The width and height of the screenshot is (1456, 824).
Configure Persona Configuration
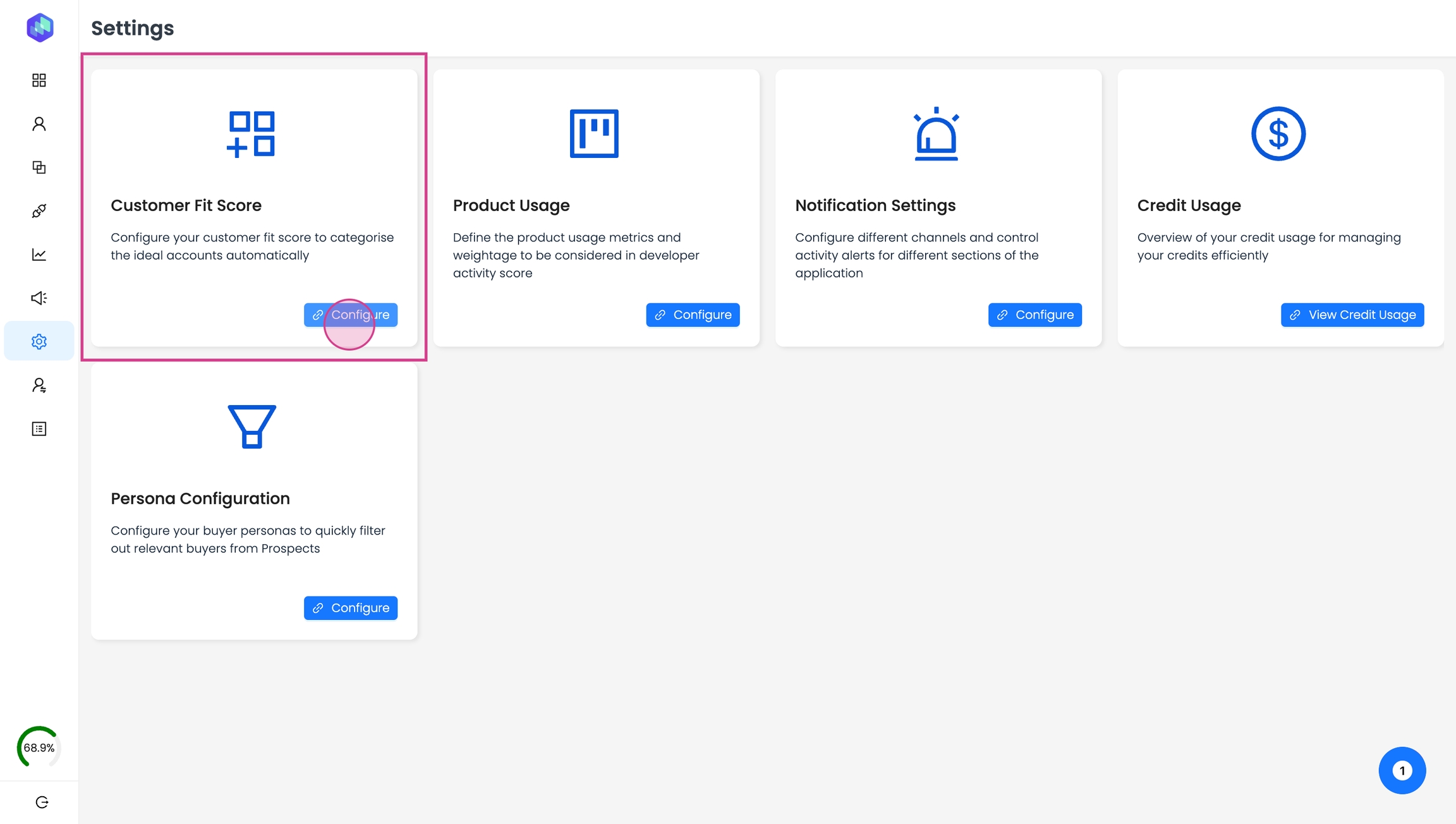[x=351, y=608]
